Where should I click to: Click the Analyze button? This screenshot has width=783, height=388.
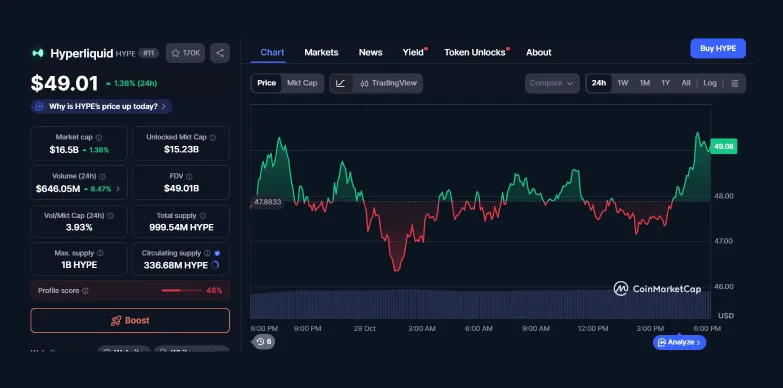tap(679, 342)
